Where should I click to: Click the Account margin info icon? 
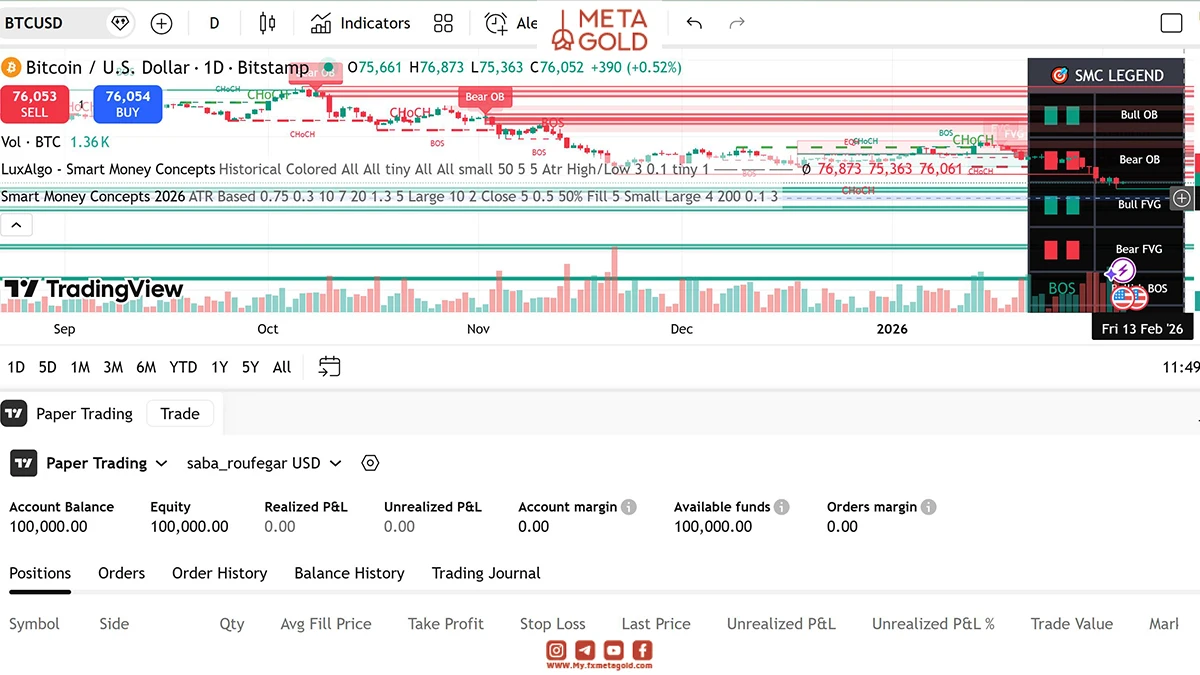coord(629,507)
